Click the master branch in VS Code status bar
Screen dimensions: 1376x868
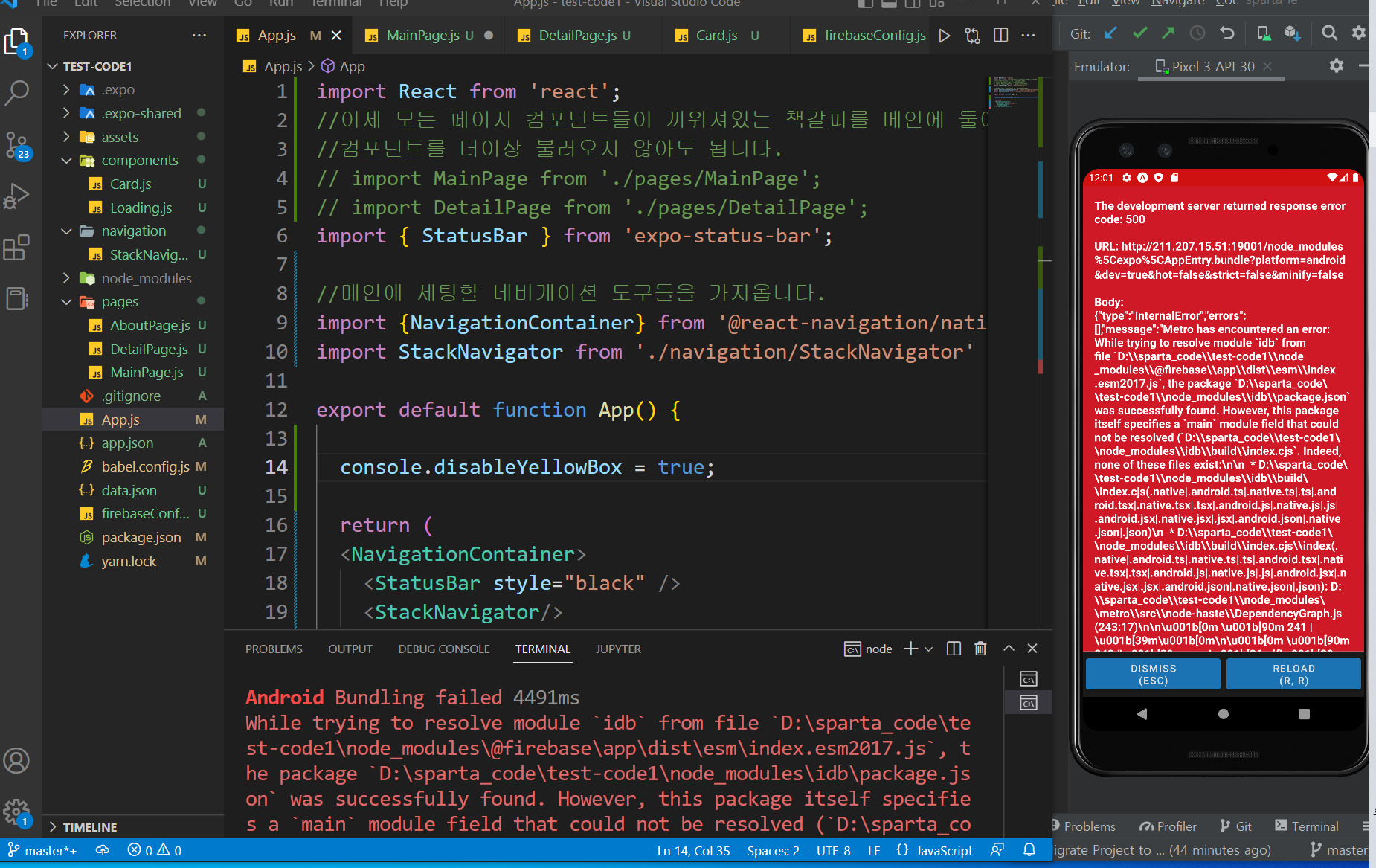click(42, 850)
